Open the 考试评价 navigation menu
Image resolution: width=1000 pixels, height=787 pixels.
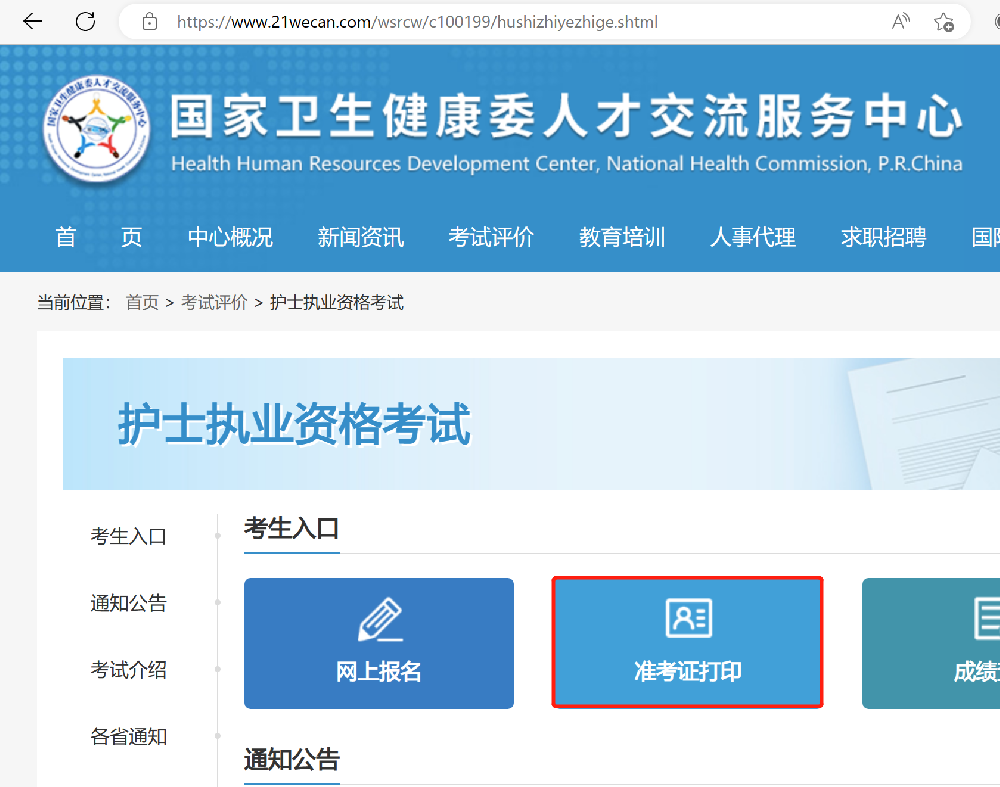[491, 237]
